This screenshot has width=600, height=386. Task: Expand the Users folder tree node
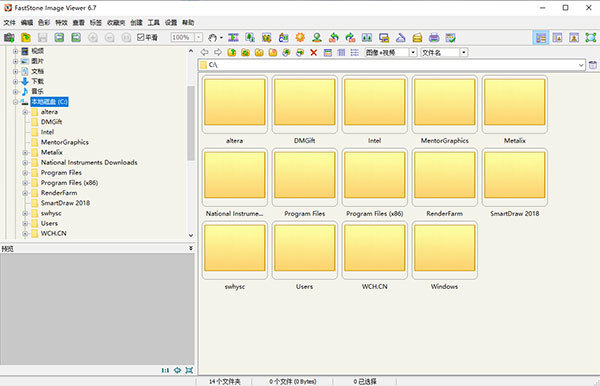[25, 223]
